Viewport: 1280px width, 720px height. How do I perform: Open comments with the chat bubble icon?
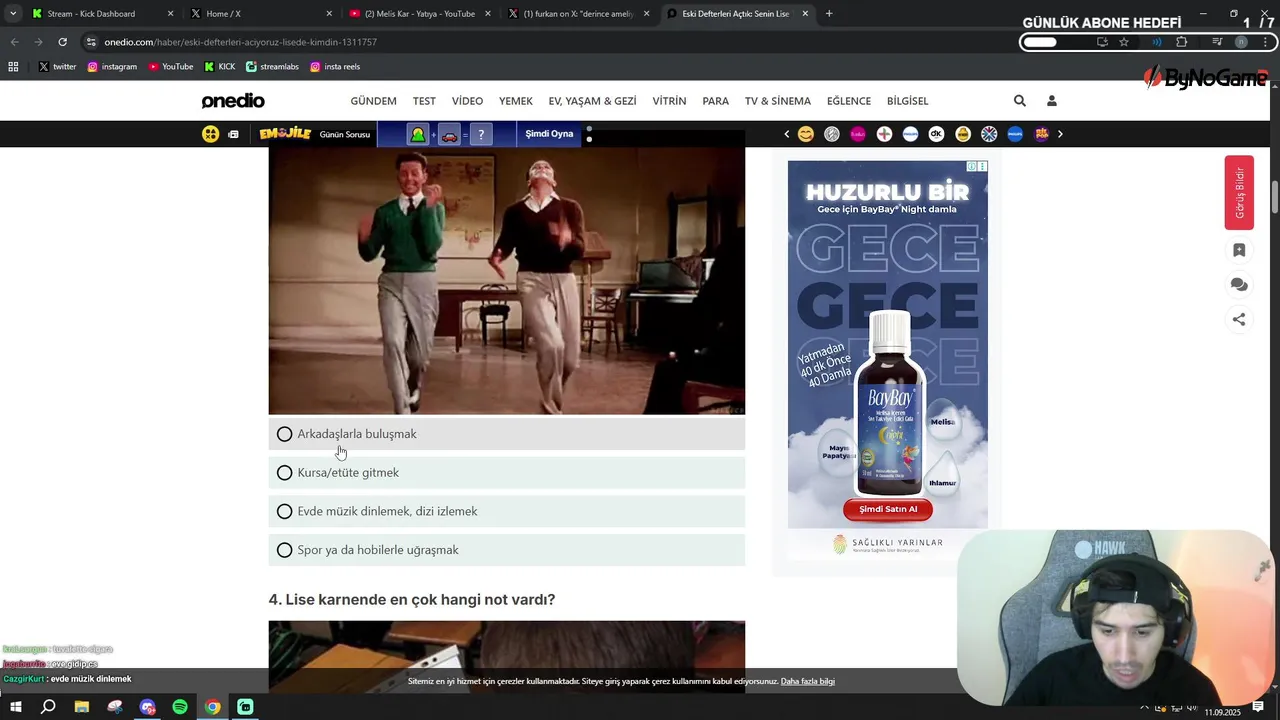[x=1239, y=285]
